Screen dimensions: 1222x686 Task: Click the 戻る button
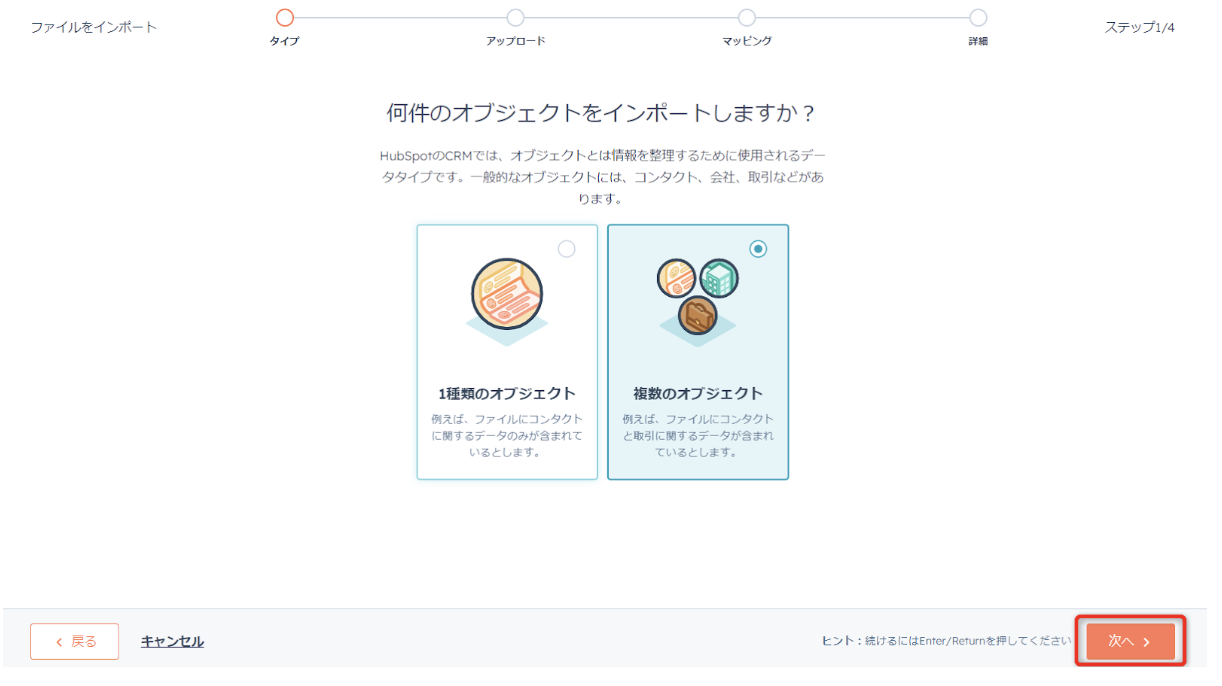[x=75, y=641]
